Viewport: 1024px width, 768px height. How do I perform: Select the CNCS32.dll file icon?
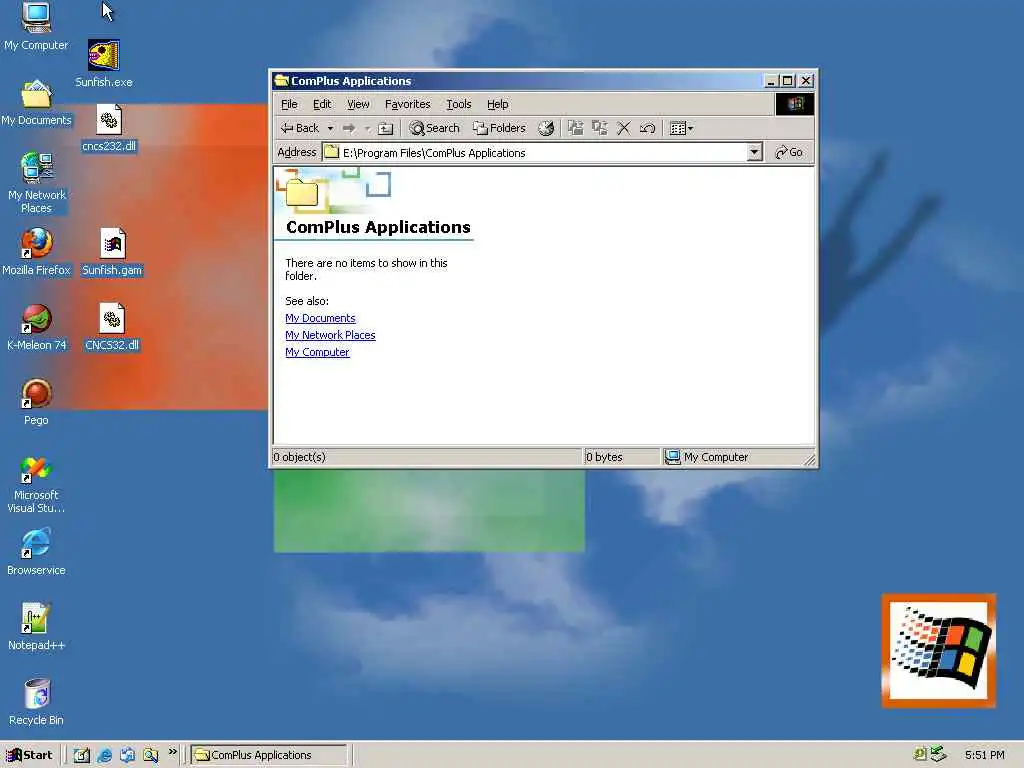[x=112, y=327]
